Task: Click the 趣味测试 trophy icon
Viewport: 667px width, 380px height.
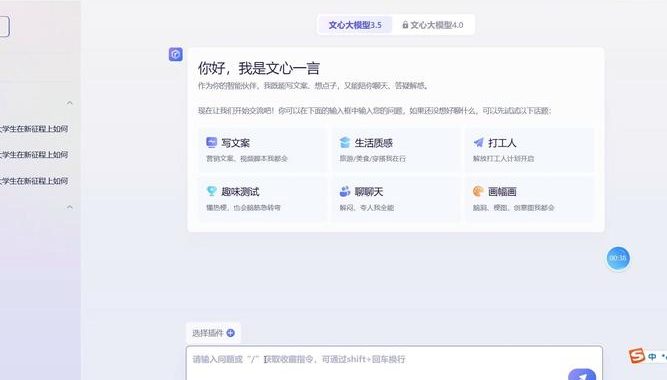Action: pyautogui.click(x=211, y=191)
